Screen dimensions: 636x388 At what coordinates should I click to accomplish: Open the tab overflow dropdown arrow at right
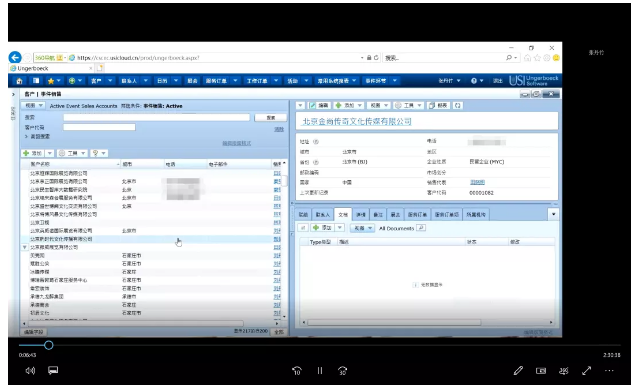(x=554, y=214)
